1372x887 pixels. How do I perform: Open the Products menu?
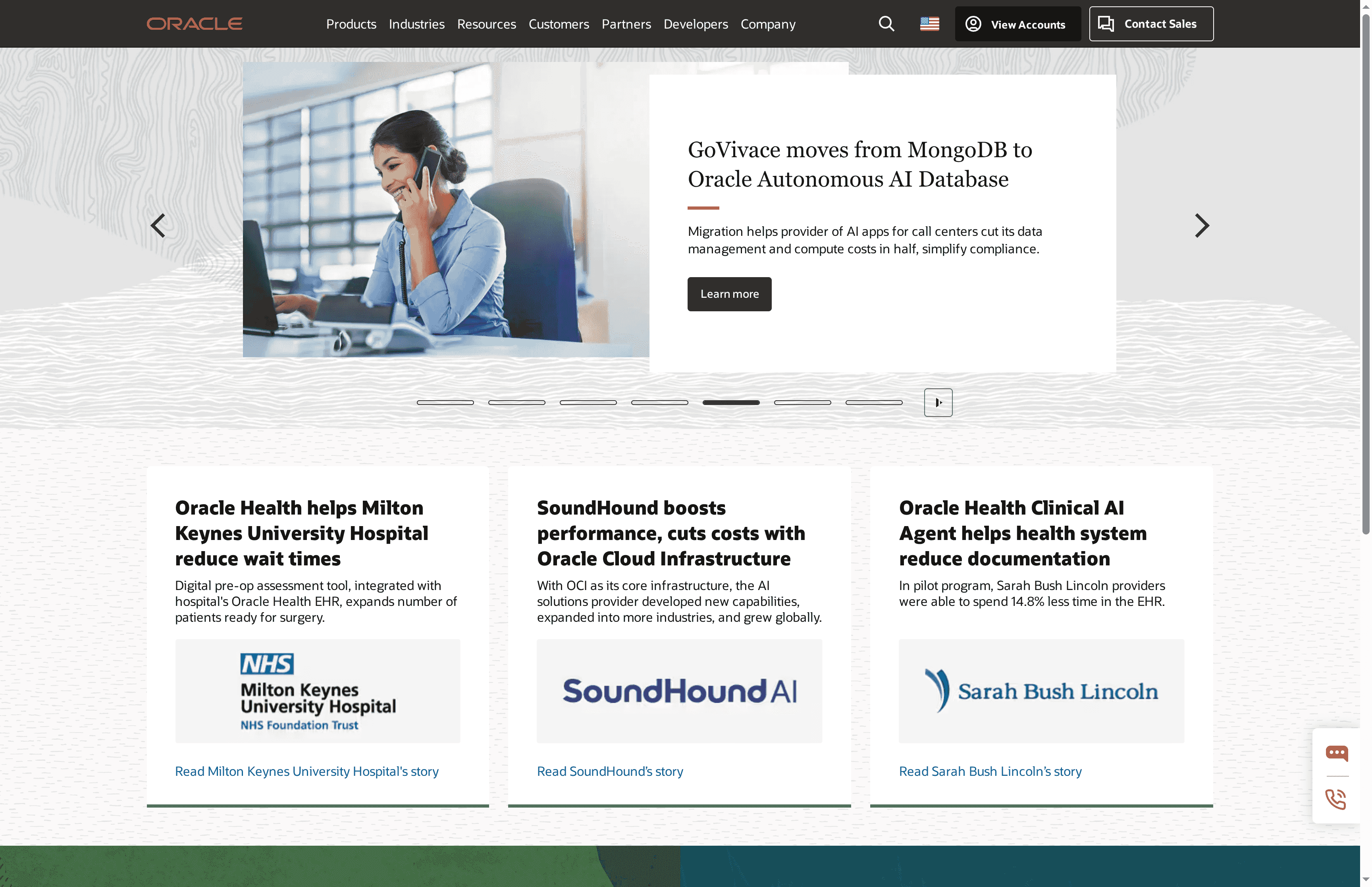(351, 23)
